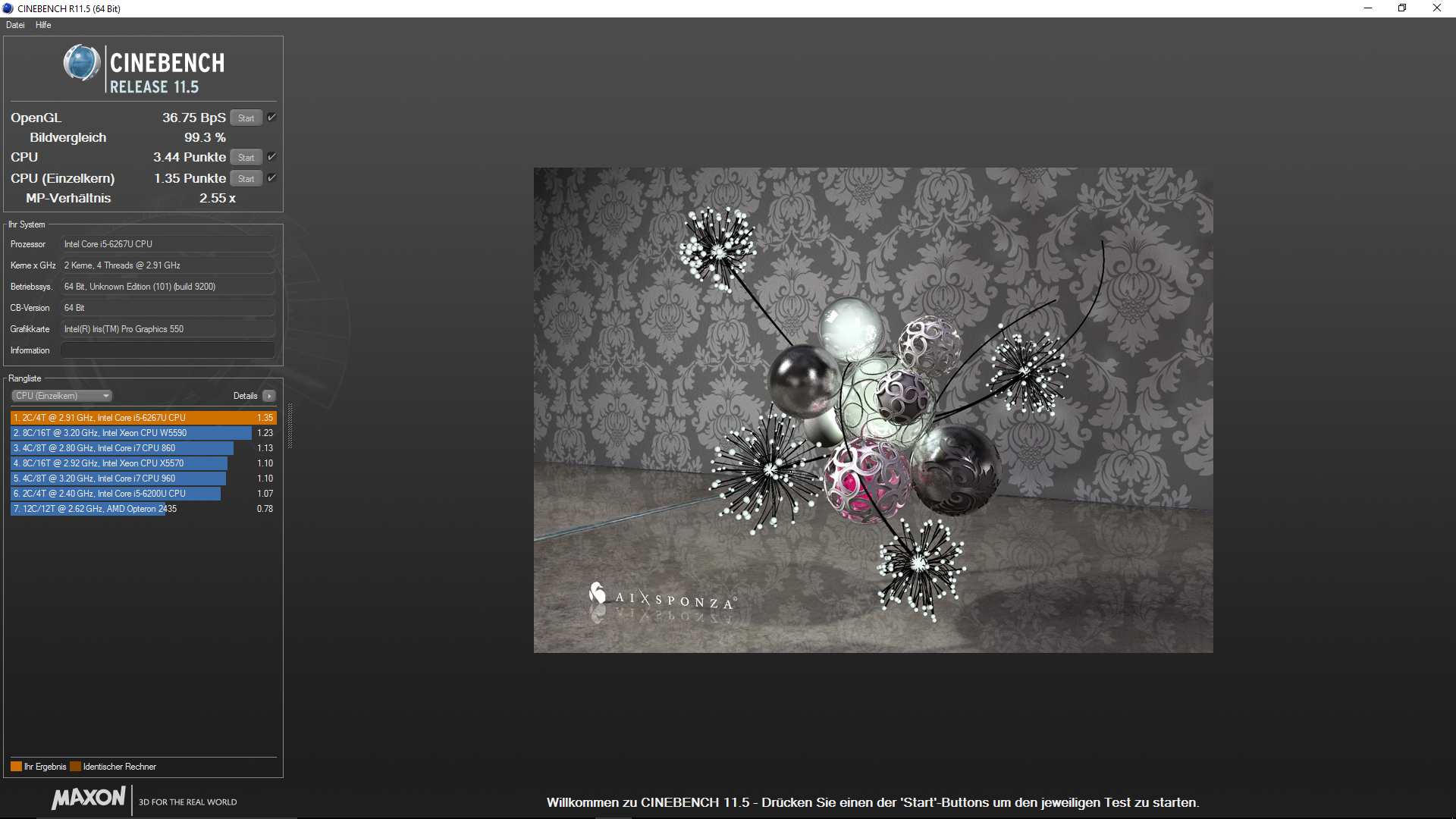Click the orange Ihr Ergebnis legend swatch
1456x819 pixels.
coord(16,767)
